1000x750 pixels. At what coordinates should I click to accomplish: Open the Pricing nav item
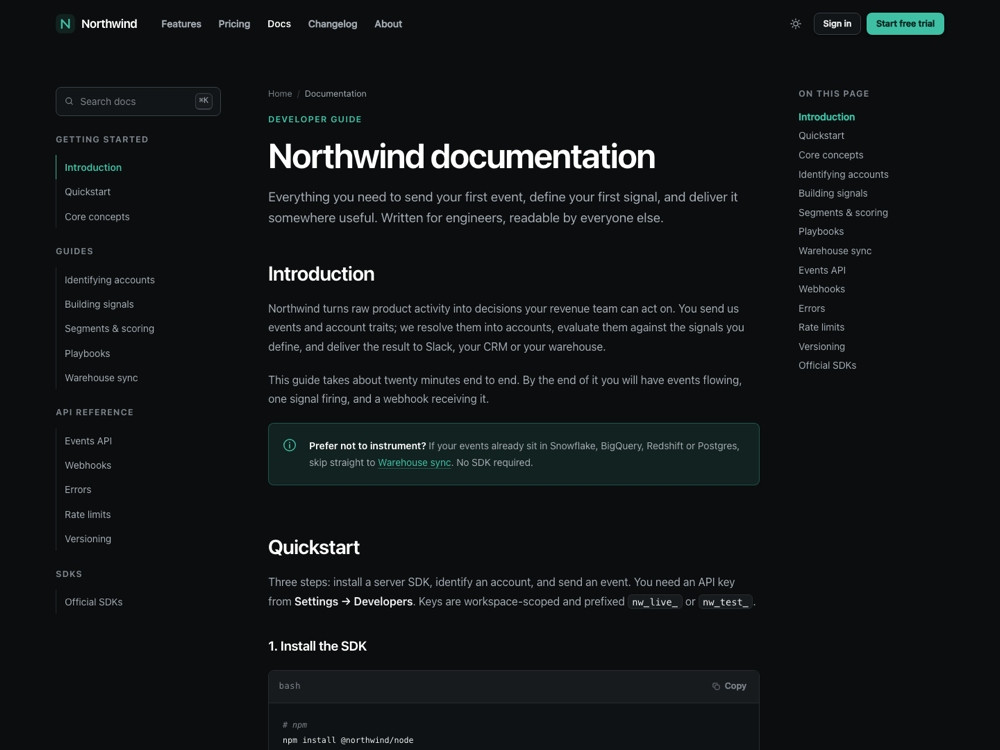tap(234, 24)
